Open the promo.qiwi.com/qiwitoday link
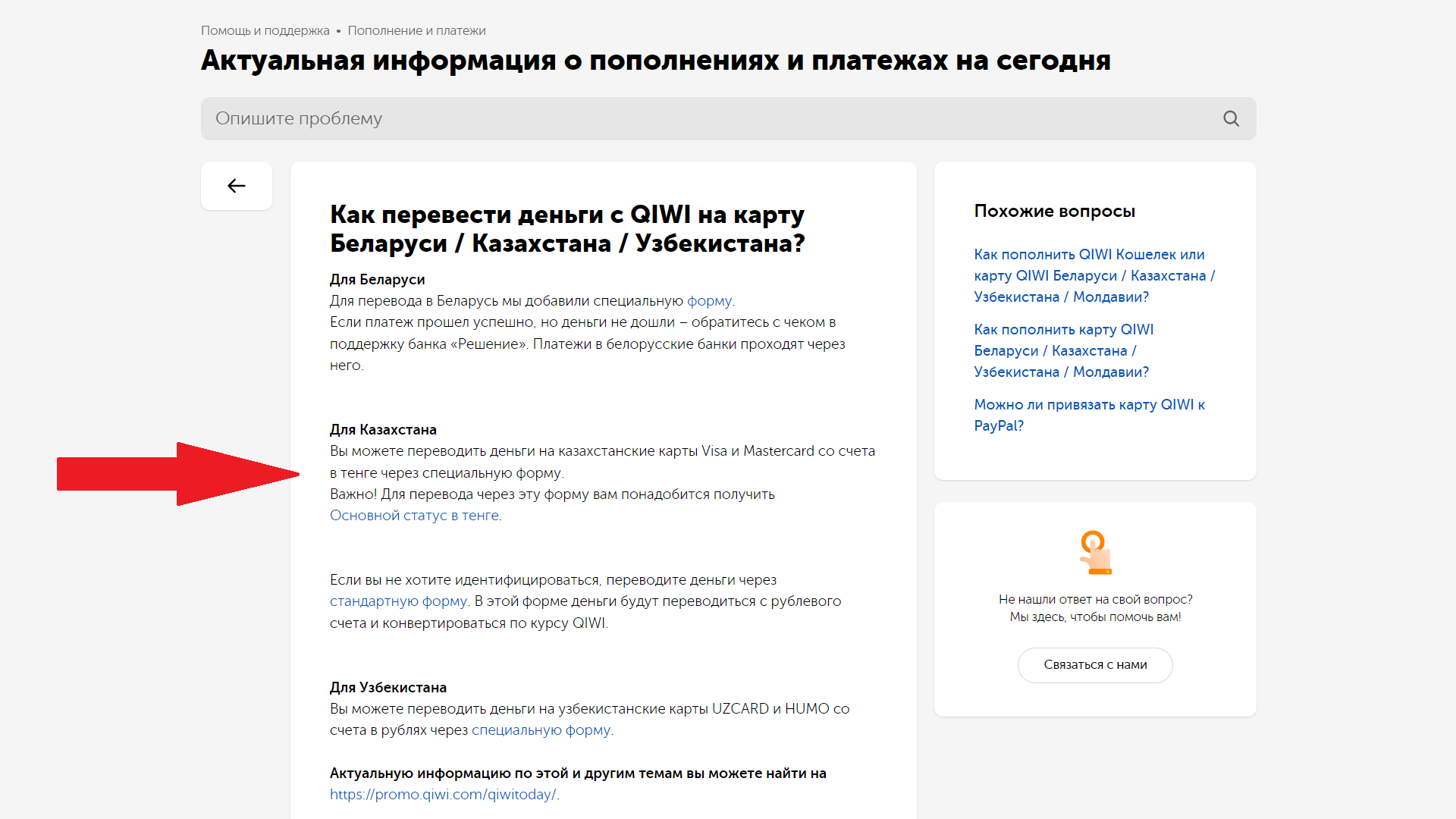 (x=443, y=794)
